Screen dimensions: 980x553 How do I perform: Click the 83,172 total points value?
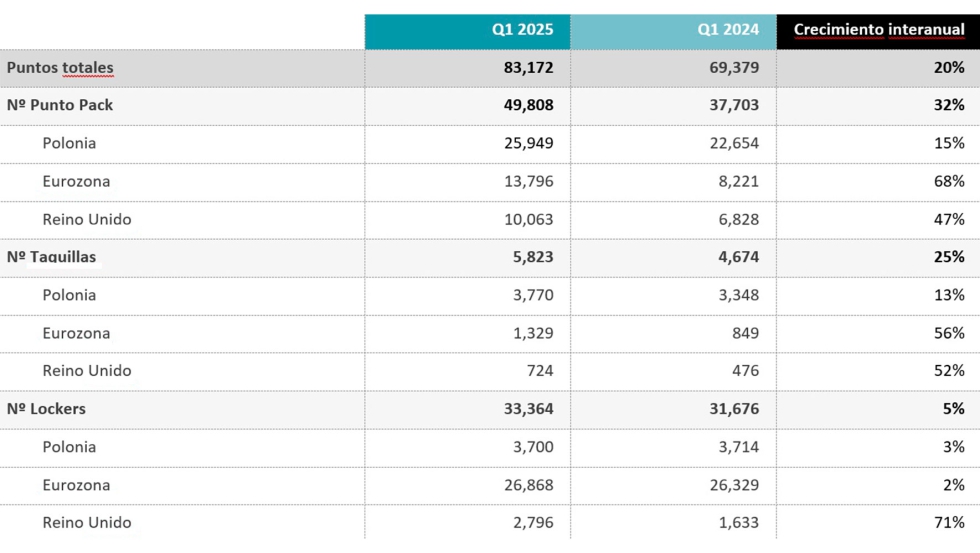[529, 68]
